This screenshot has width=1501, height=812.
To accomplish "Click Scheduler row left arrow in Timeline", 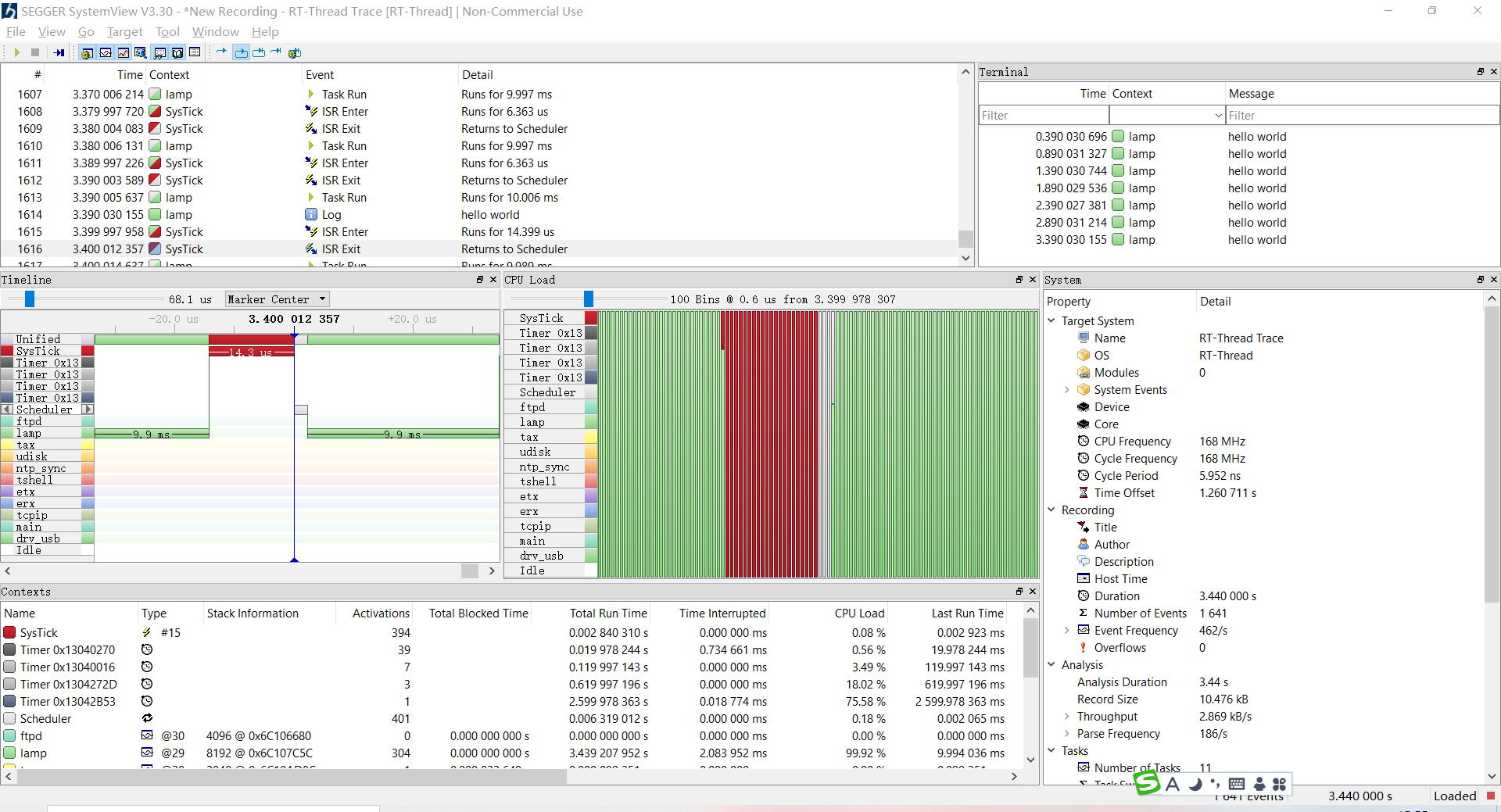I will pyautogui.click(x=7, y=410).
